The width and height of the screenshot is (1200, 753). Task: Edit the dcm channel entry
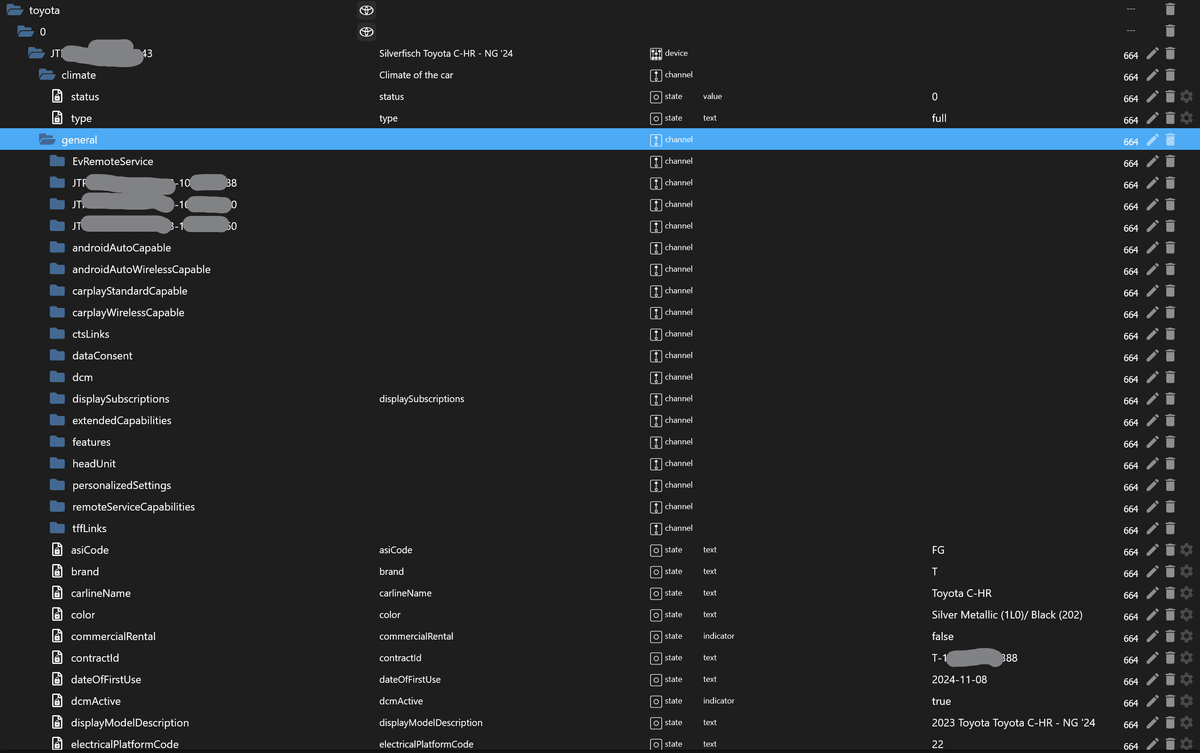(x=1152, y=377)
